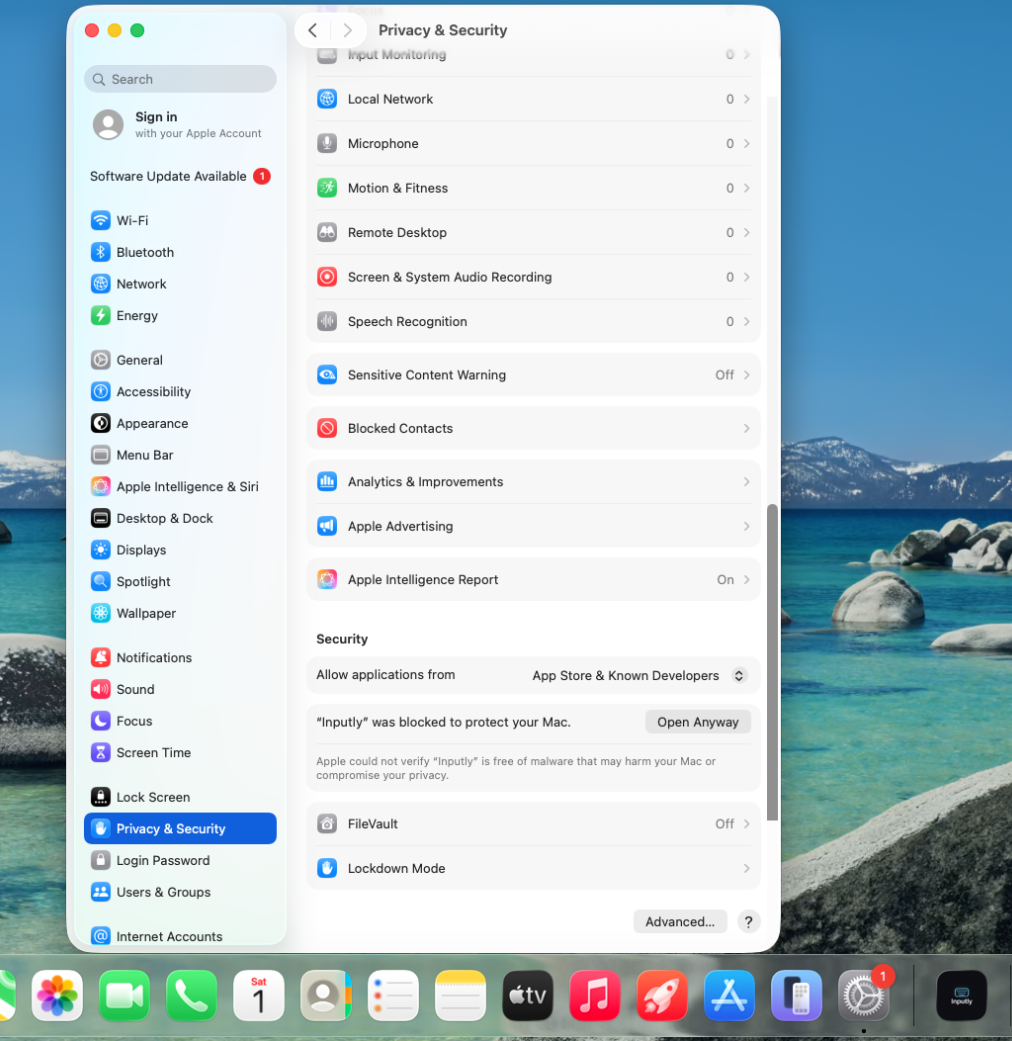The height and width of the screenshot is (1041, 1012).
Task: Select the FileVault icon
Action: (x=327, y=824)
